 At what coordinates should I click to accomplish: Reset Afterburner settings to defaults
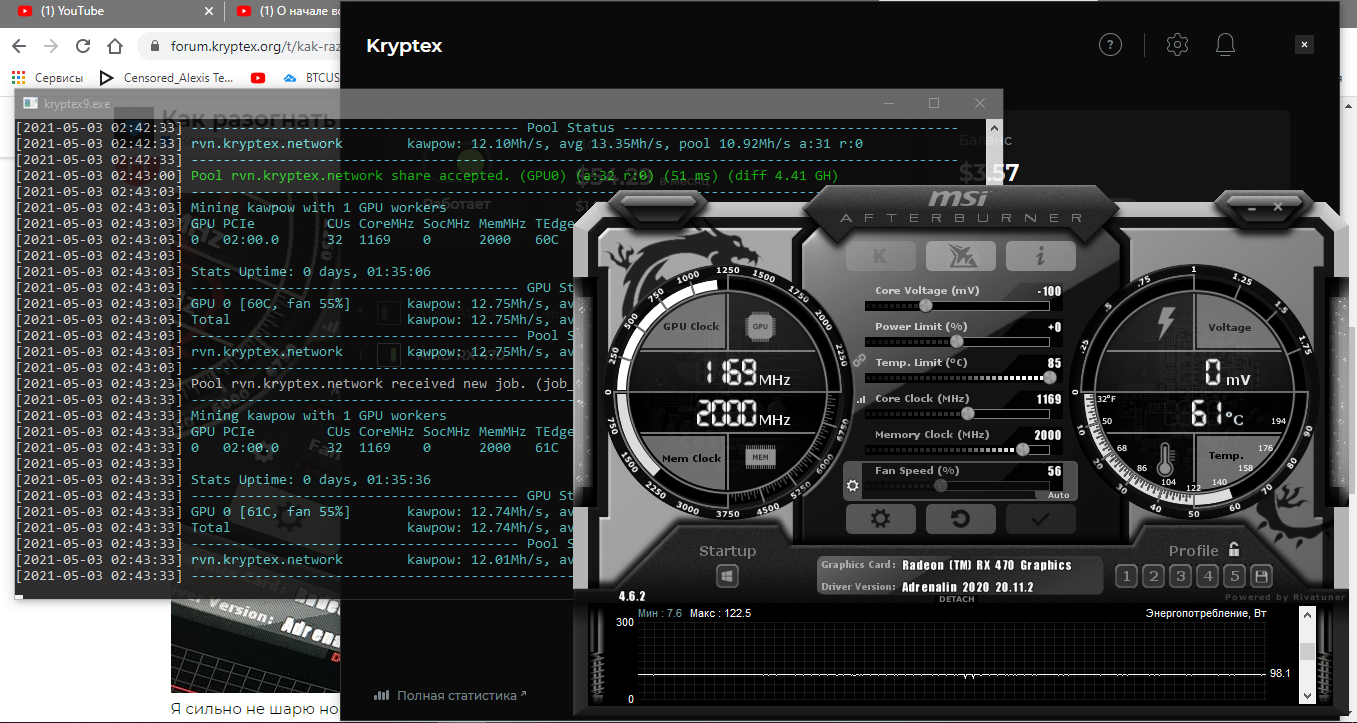click(960, 519)
